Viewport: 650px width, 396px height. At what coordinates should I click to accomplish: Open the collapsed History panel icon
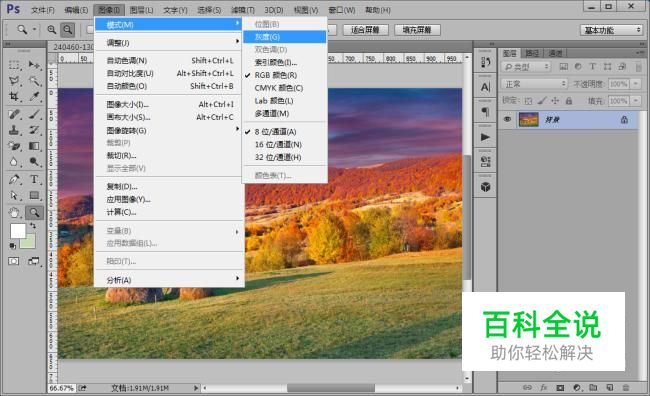485,63
